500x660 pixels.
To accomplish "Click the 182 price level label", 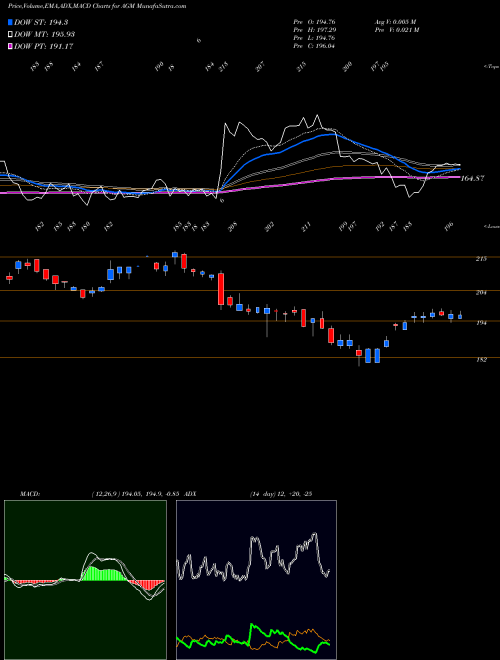I will tap(481, 359).
